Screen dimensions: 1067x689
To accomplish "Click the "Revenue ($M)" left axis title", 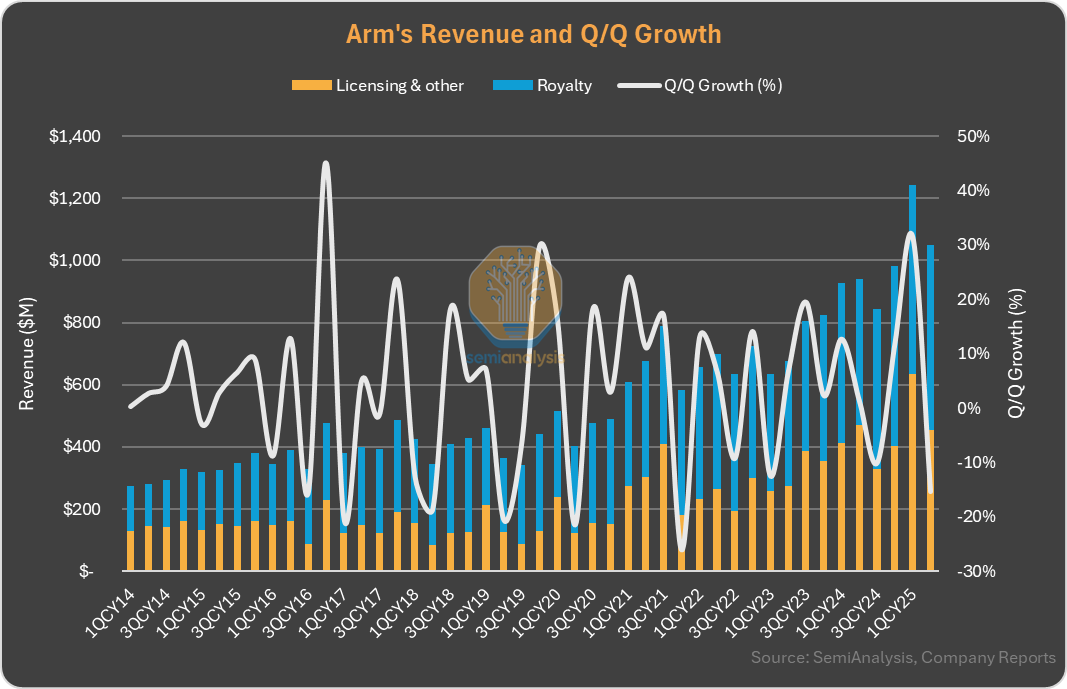I will (x=26, y=354).
